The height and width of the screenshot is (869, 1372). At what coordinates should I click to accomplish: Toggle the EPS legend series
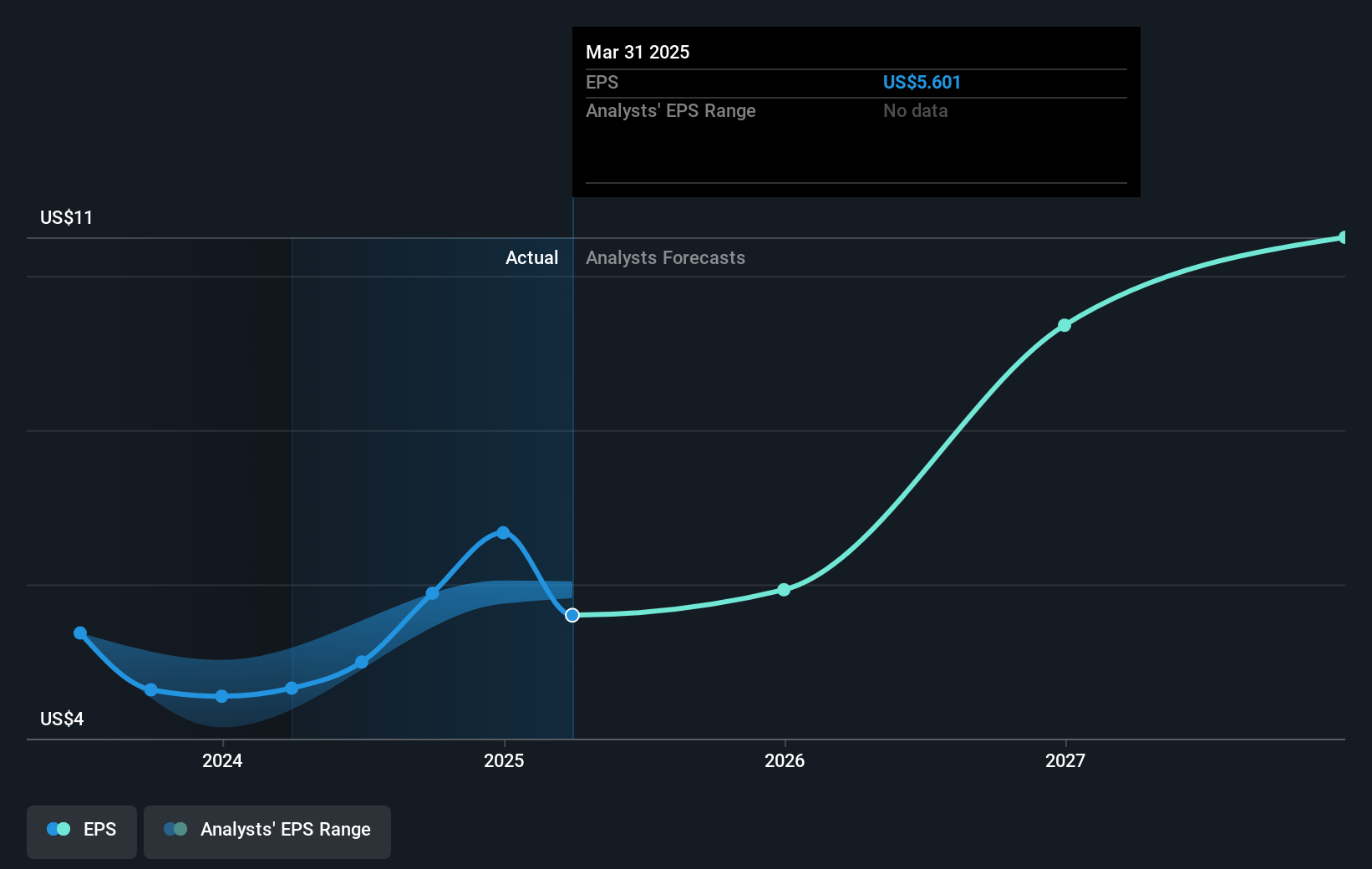(x=82, y=831)
